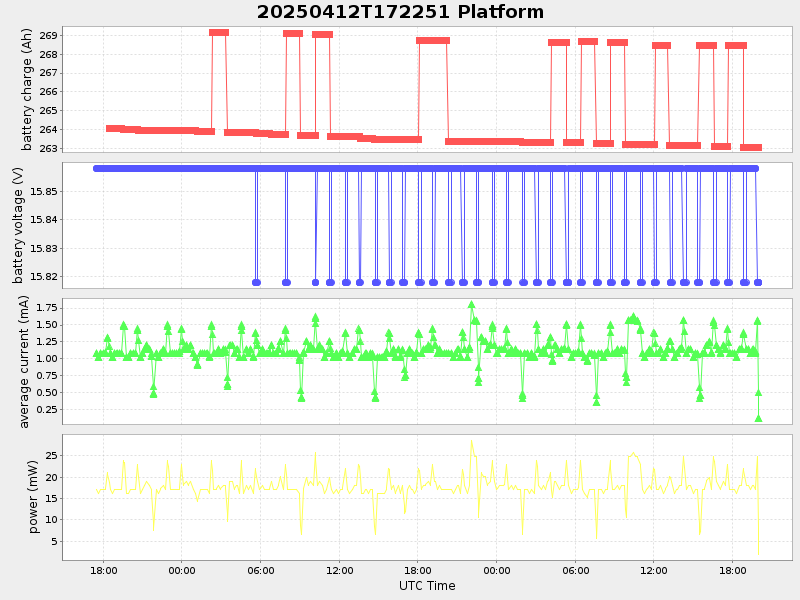The image size is (800, 600).
Task: Click the lowest green triangle at plot's right end
Action: (758, 418)
